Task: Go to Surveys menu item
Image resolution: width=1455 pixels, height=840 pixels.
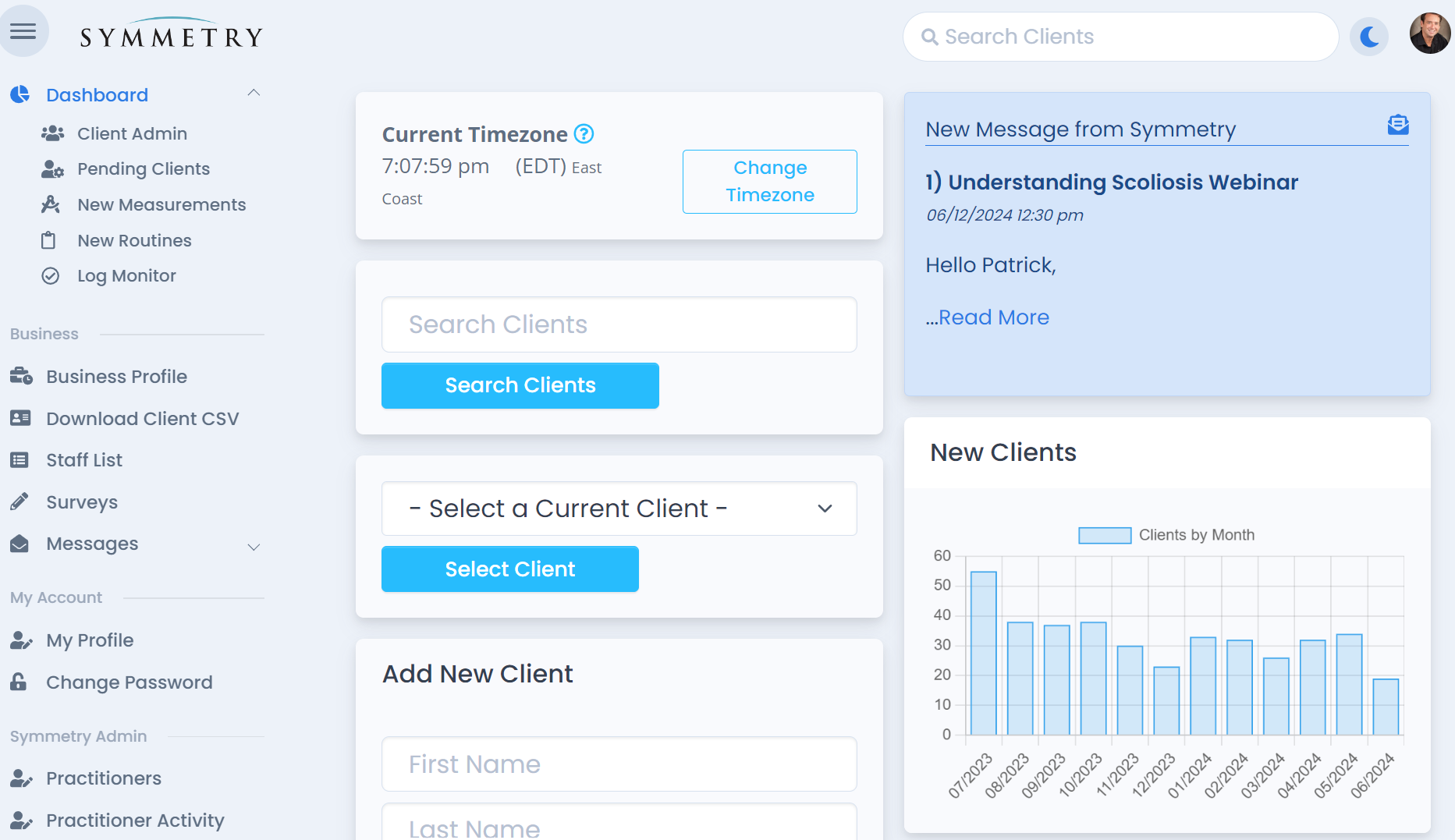Action: pyautogui.click(x=81, y=502)
